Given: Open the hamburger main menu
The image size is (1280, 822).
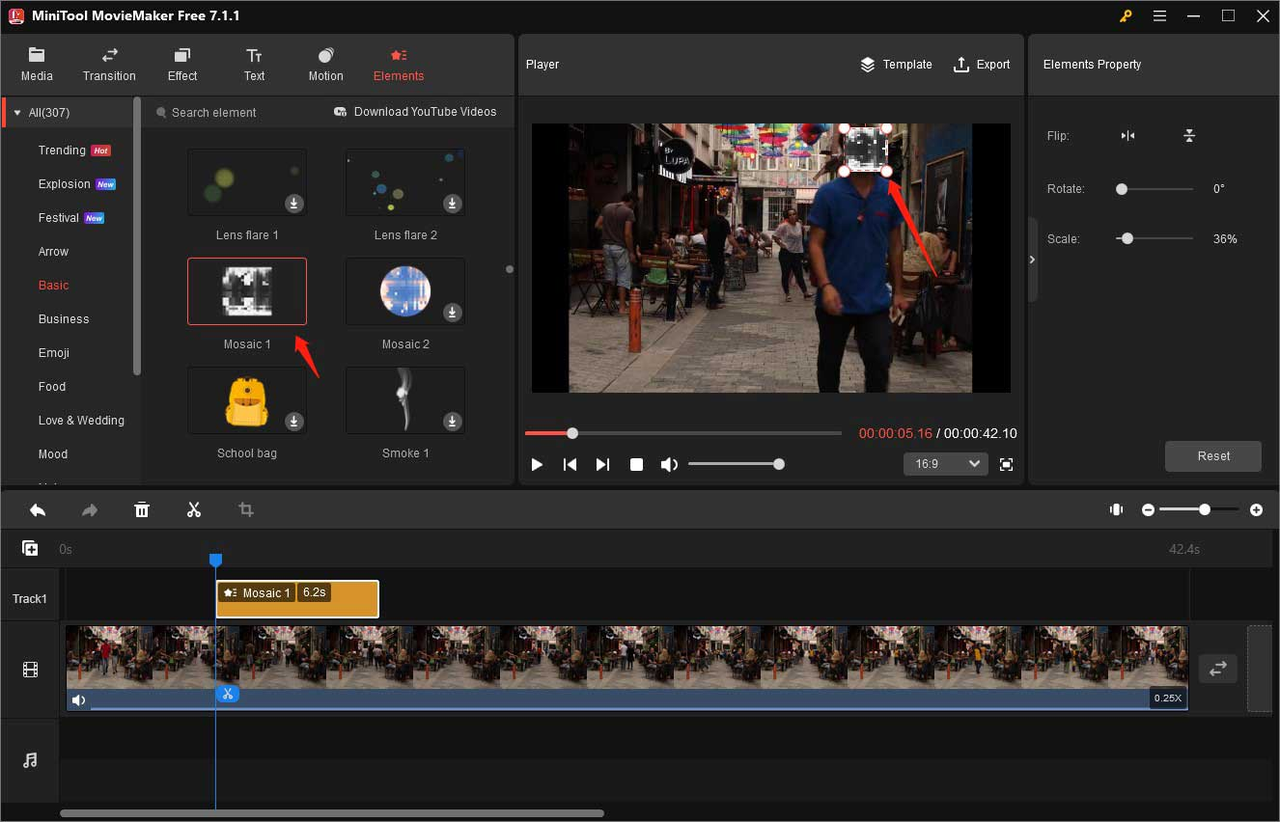Looking at the screenshot, I should (x=1160, y=16).
